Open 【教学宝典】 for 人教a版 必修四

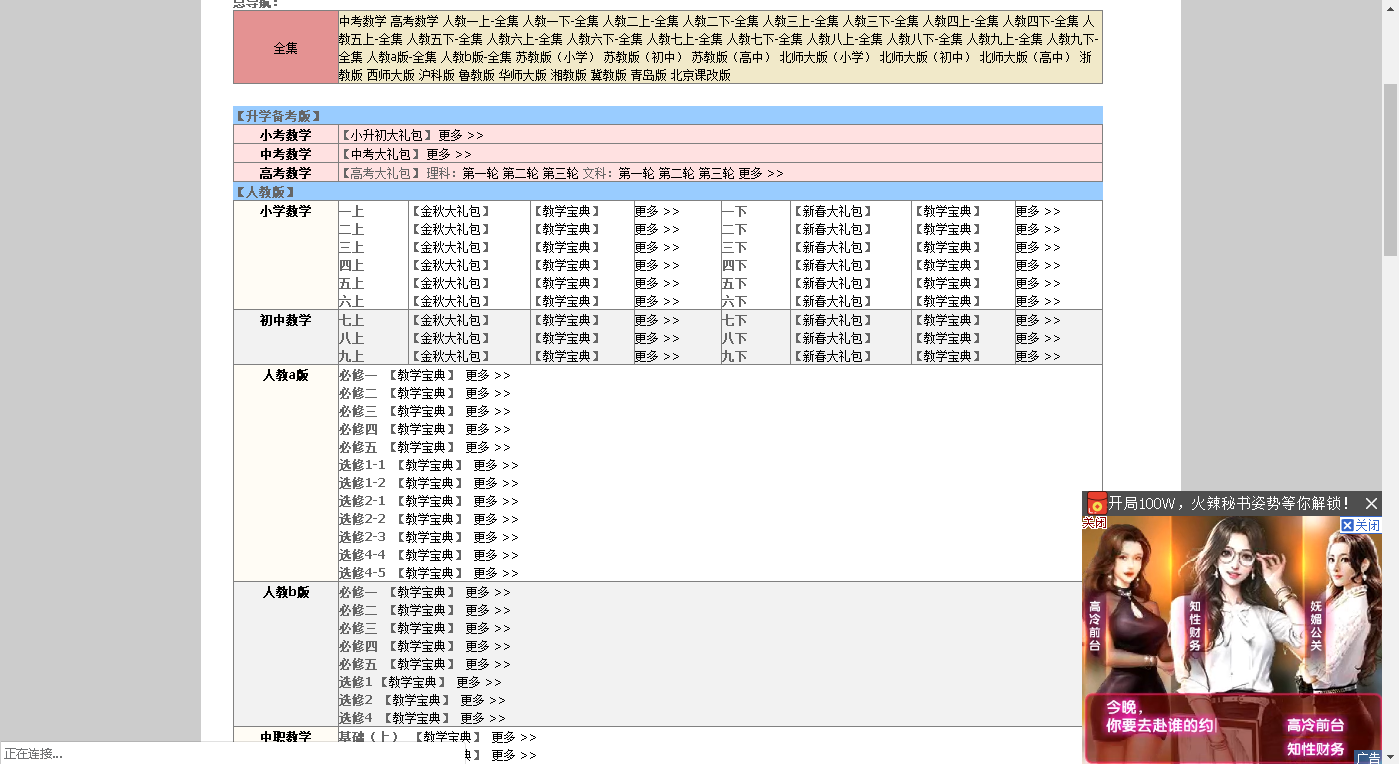click(421, 429)
